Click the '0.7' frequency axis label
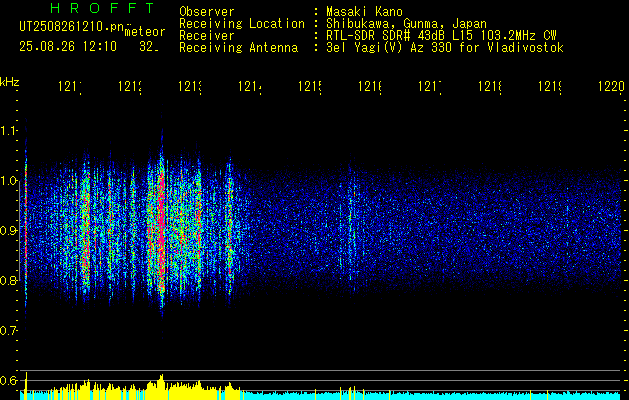This screenshot has width=629, height=400. (9, 331)
